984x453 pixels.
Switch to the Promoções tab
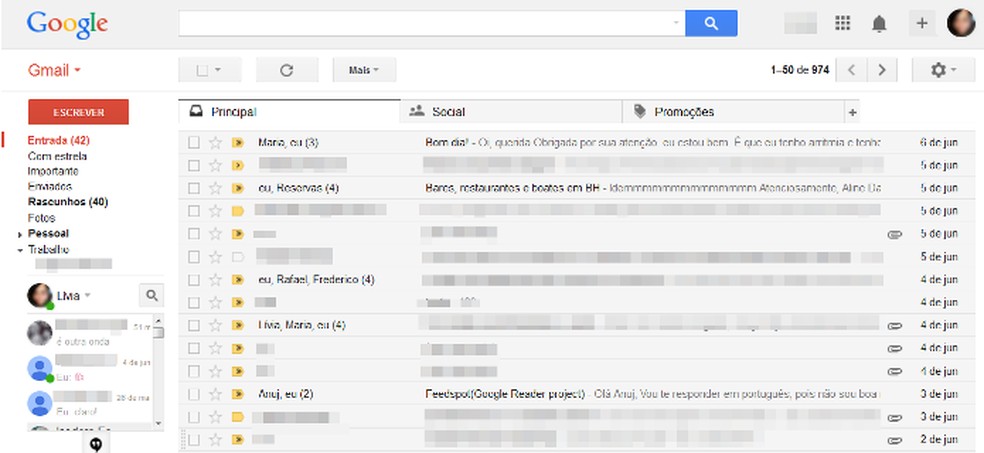[732, 112]
